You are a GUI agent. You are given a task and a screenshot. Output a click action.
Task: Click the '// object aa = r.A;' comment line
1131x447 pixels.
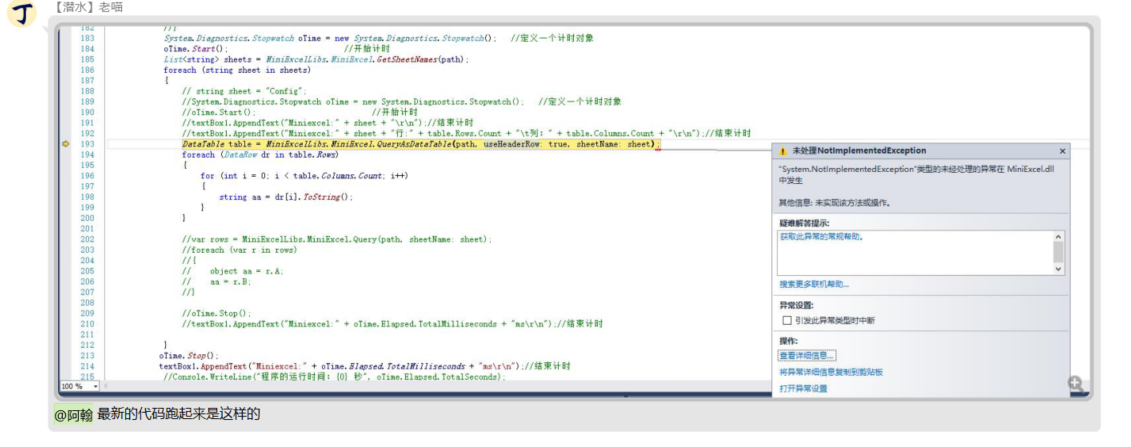(x=233, y=271)
